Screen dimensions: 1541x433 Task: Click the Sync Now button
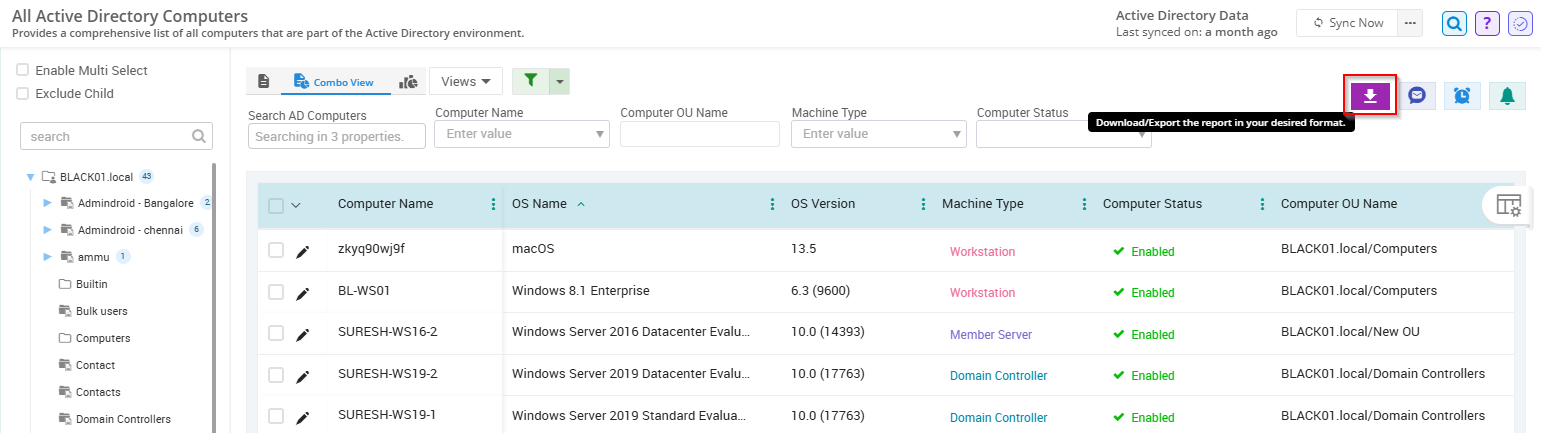coord(1347,23)
